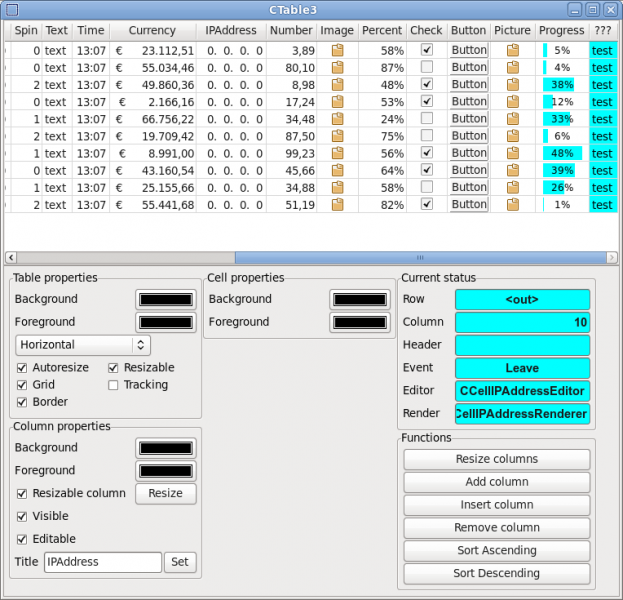
Task: Toggle the Check box in the first row
Action: (427, 50)
